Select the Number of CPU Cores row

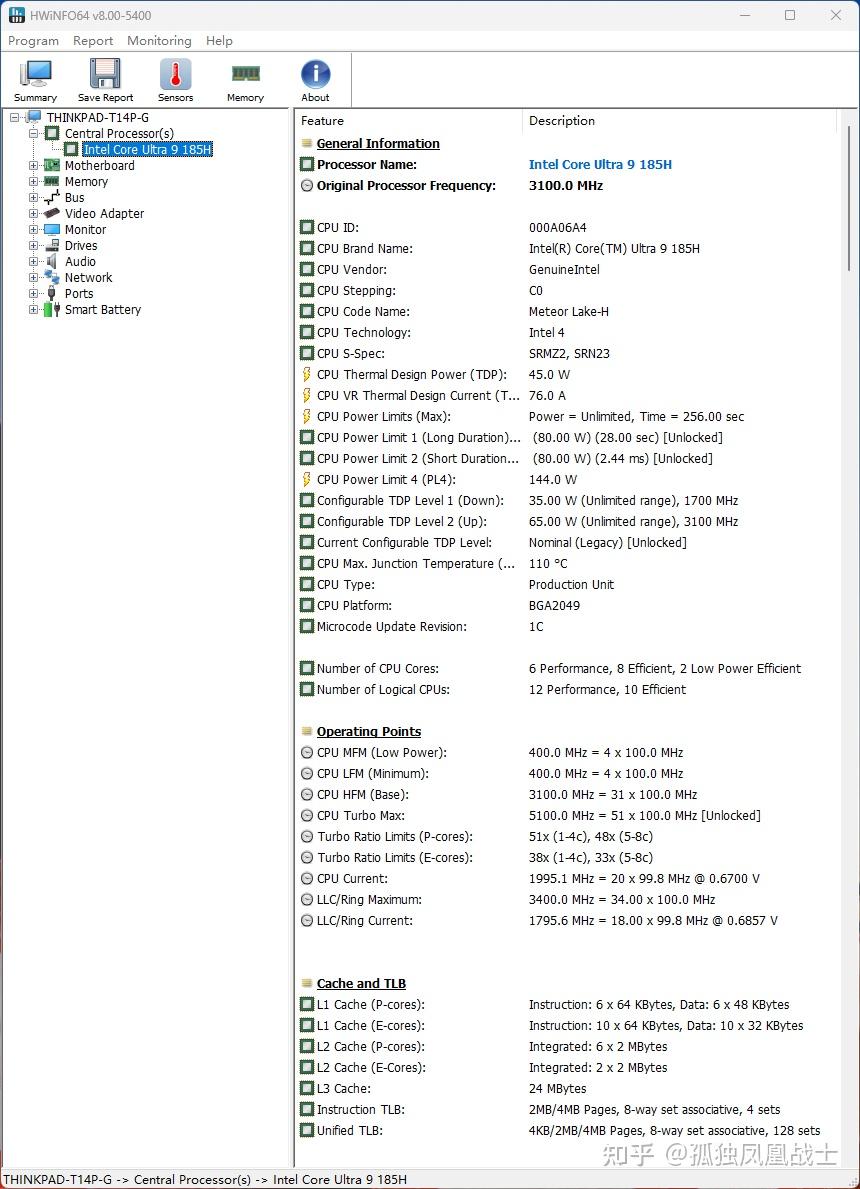pyautogui.click(x=569, y=669)
